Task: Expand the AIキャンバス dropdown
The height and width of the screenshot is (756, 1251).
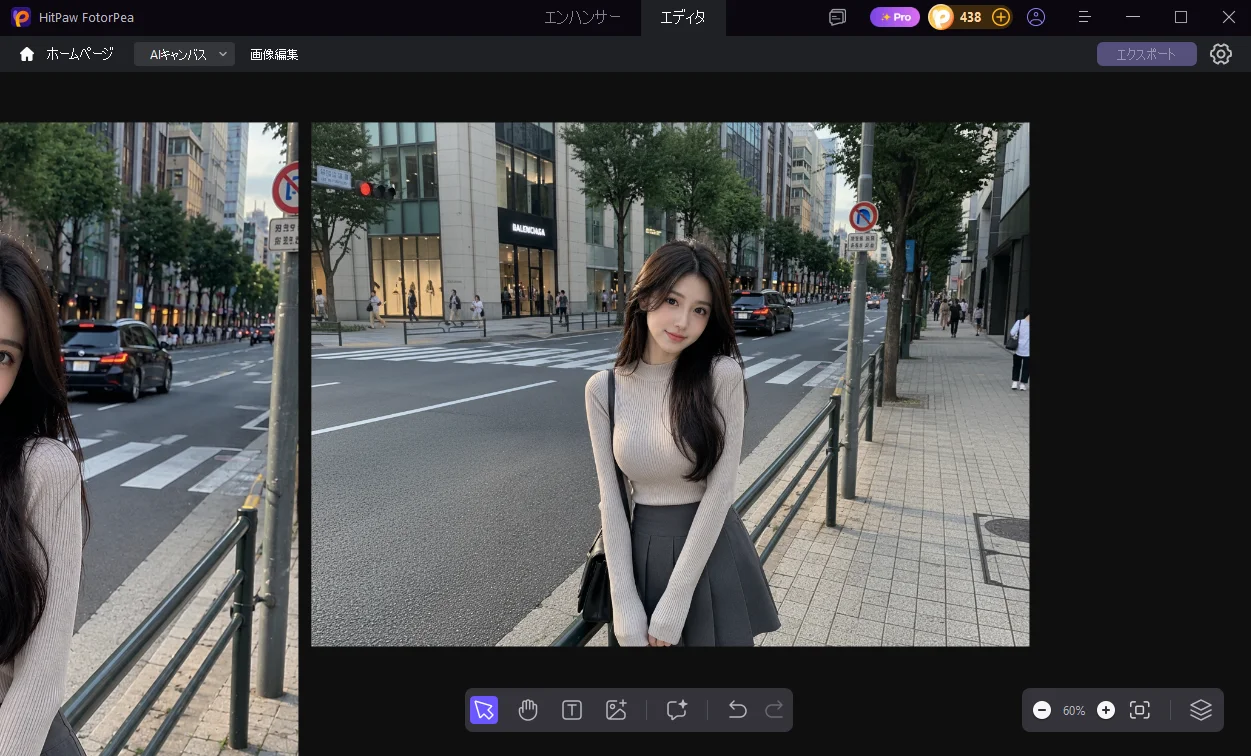Action: click(x=185, y=54)
